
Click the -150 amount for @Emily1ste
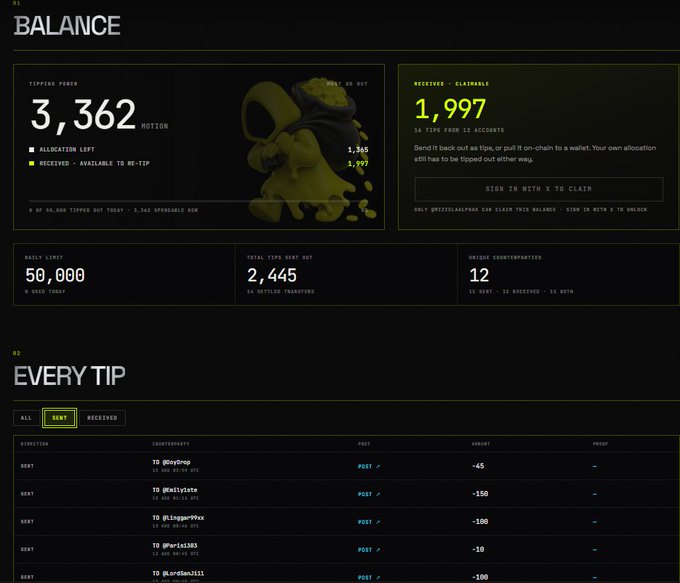[x=480, y=494]
